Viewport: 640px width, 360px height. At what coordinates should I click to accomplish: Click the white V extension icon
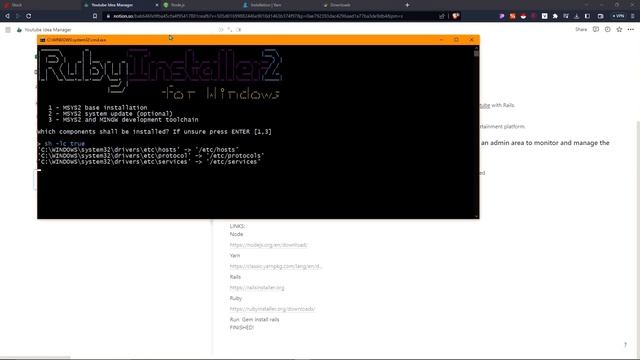click(544, 16)
